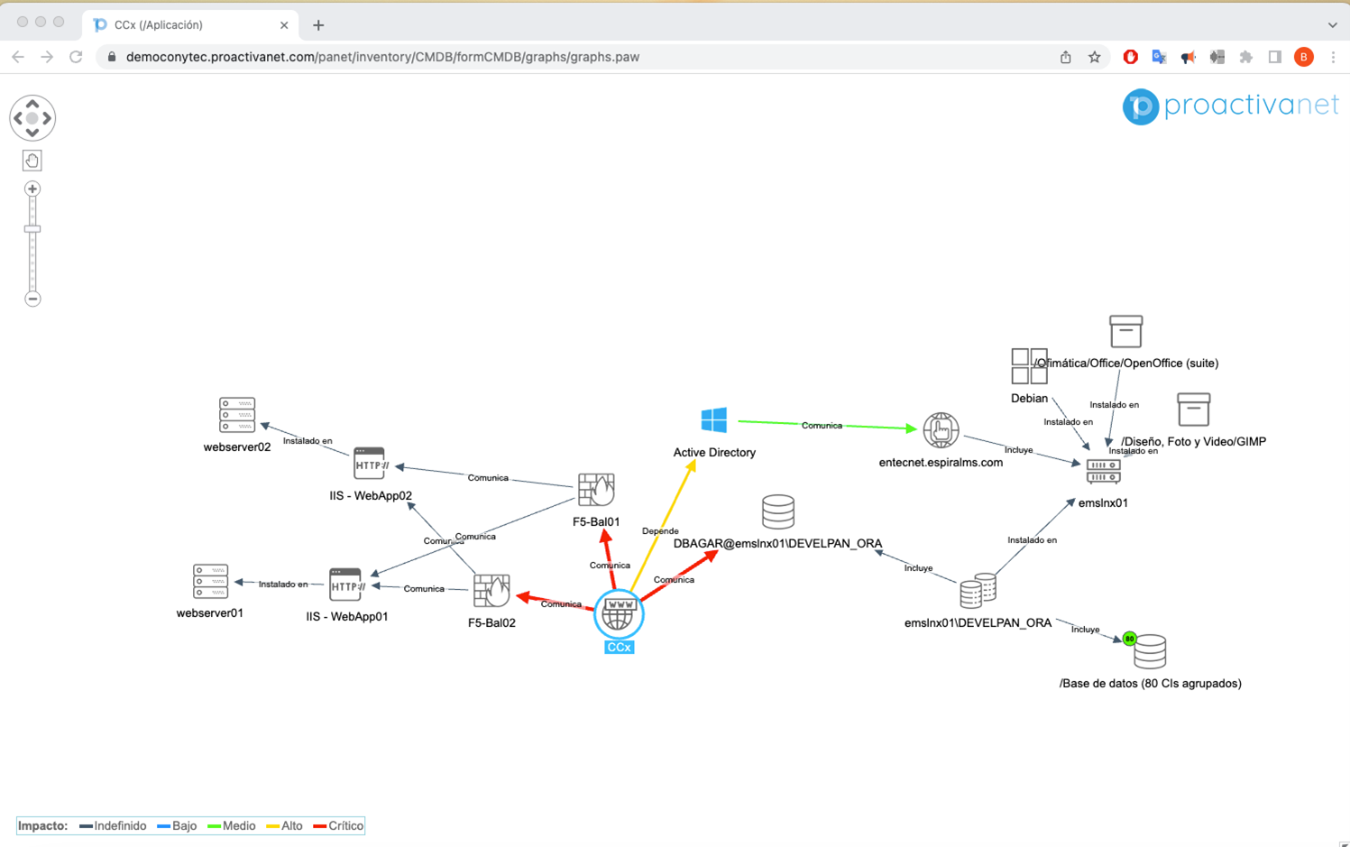
Task: Select the F5-Bal01 firewall node icon
Action: (x=596, y=490)
